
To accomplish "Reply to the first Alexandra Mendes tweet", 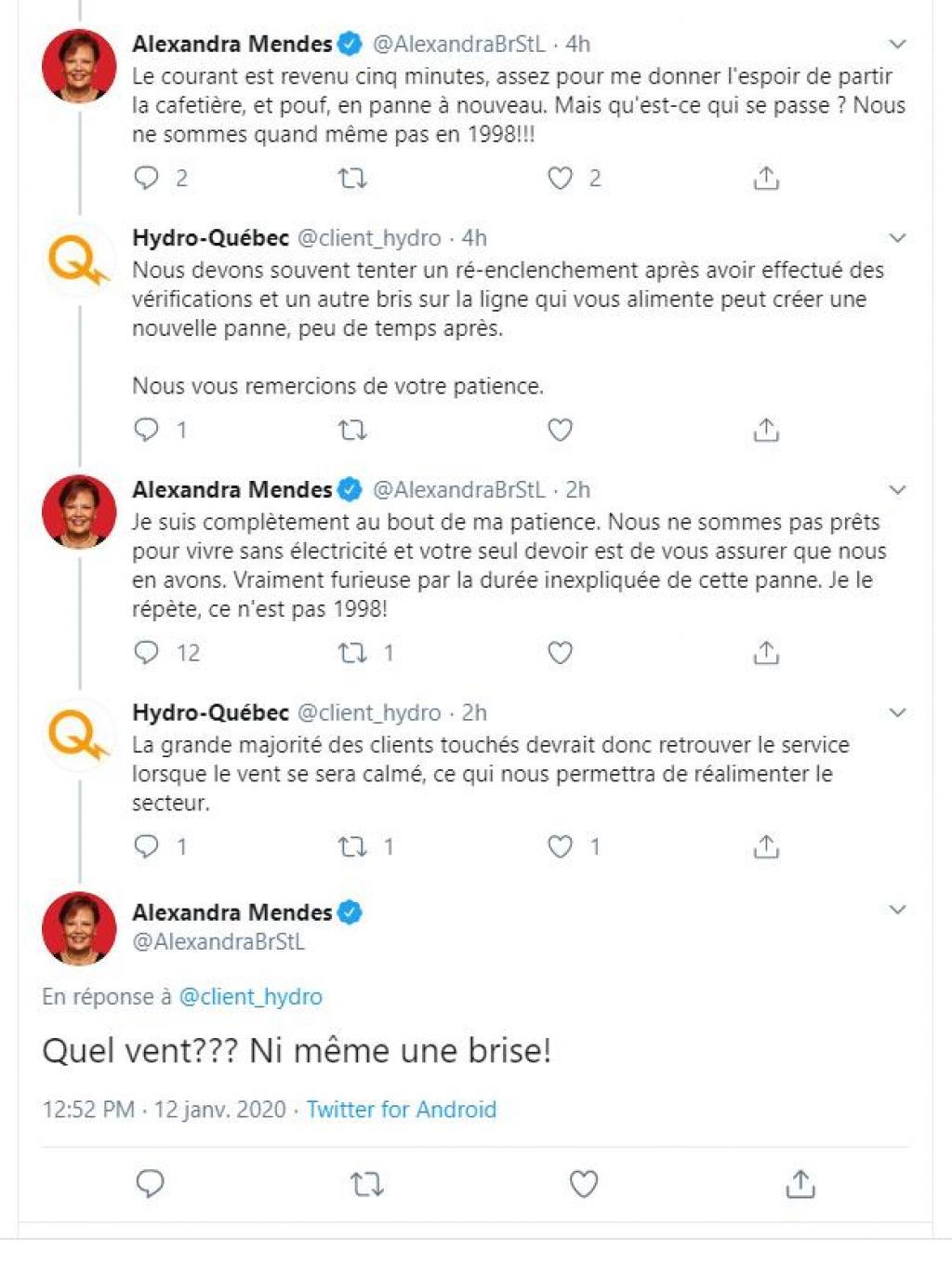I will (x=147, y=178).
